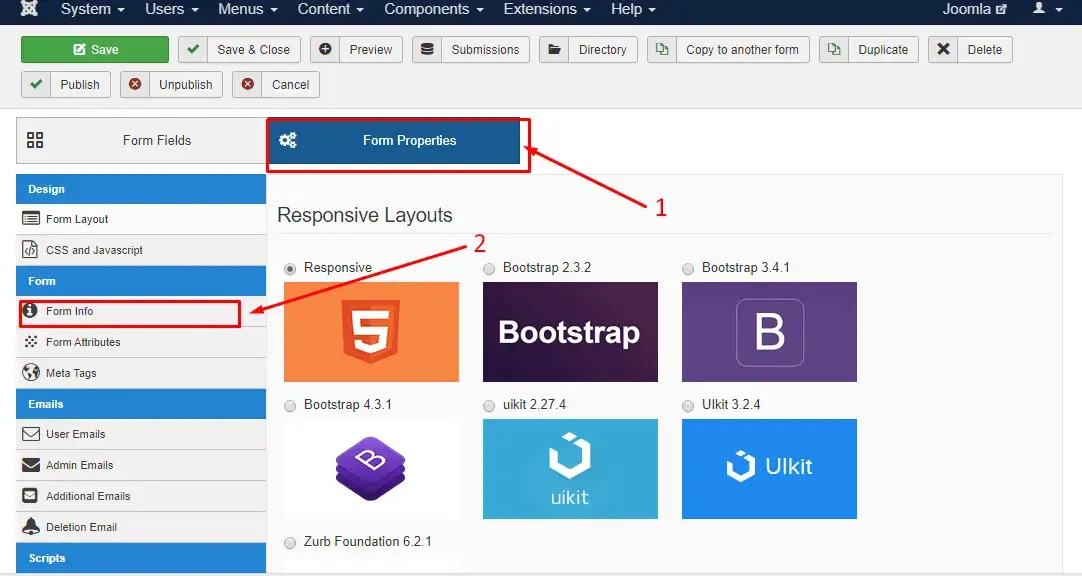Click the Joomla logo icon
This screenshot has width=1082, height=576.
point(29,8)
